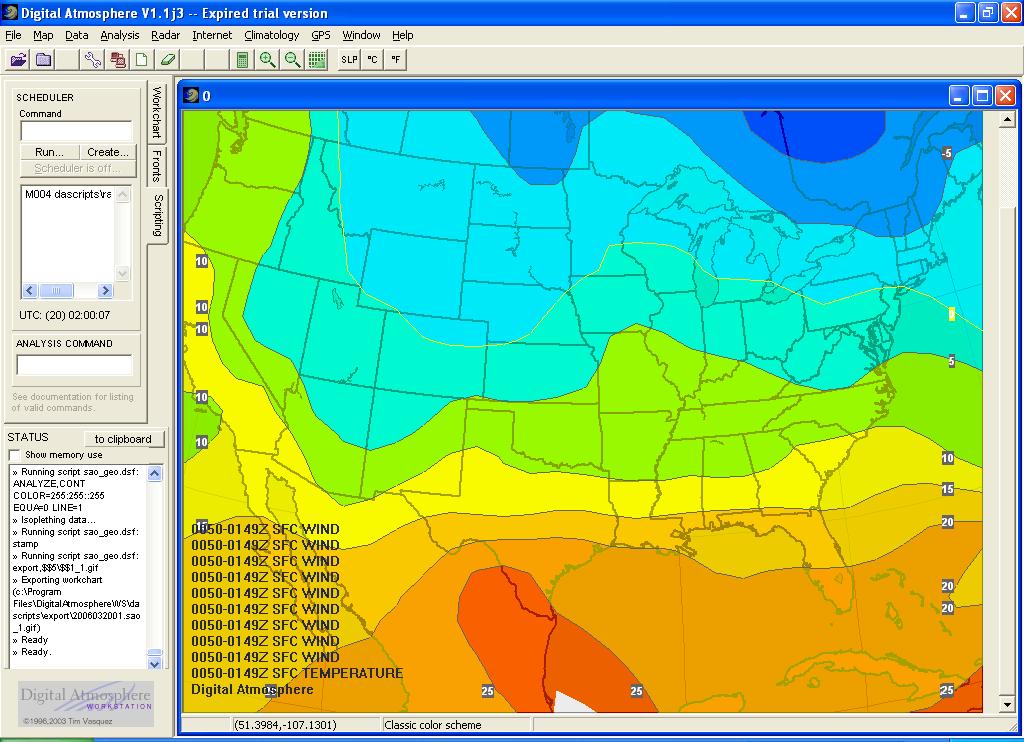The height and width of the screenshot is (742, 1024).
Task: Click the map window title icon
Action: pos(191,96)
